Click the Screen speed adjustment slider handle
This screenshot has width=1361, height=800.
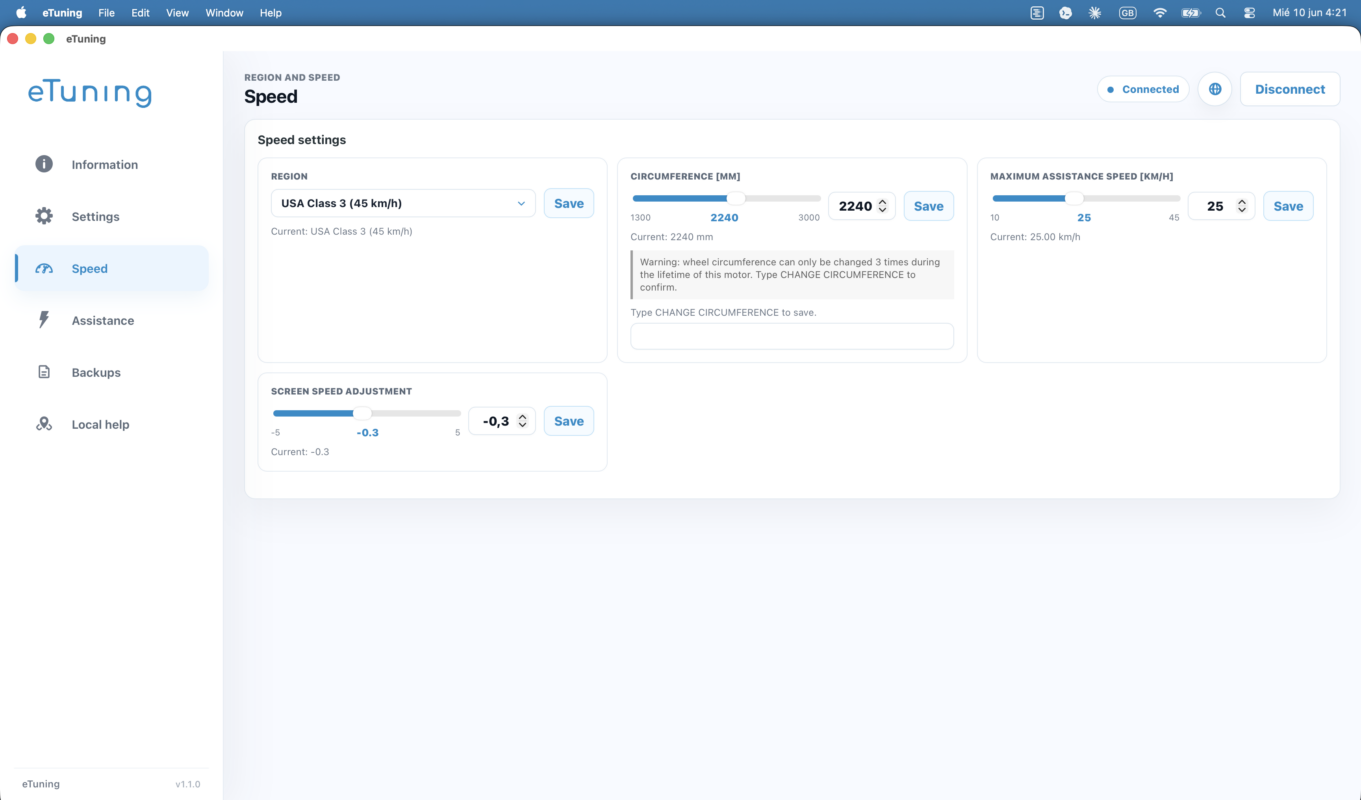pos(363,413)
